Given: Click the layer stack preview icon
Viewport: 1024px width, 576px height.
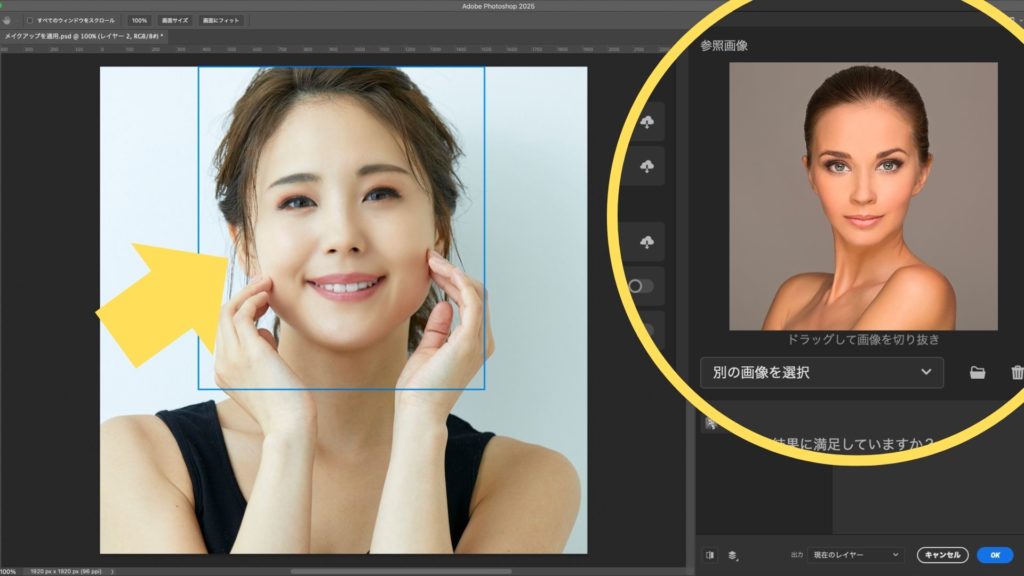Looking at the screenshot, I should click(733, 554).
